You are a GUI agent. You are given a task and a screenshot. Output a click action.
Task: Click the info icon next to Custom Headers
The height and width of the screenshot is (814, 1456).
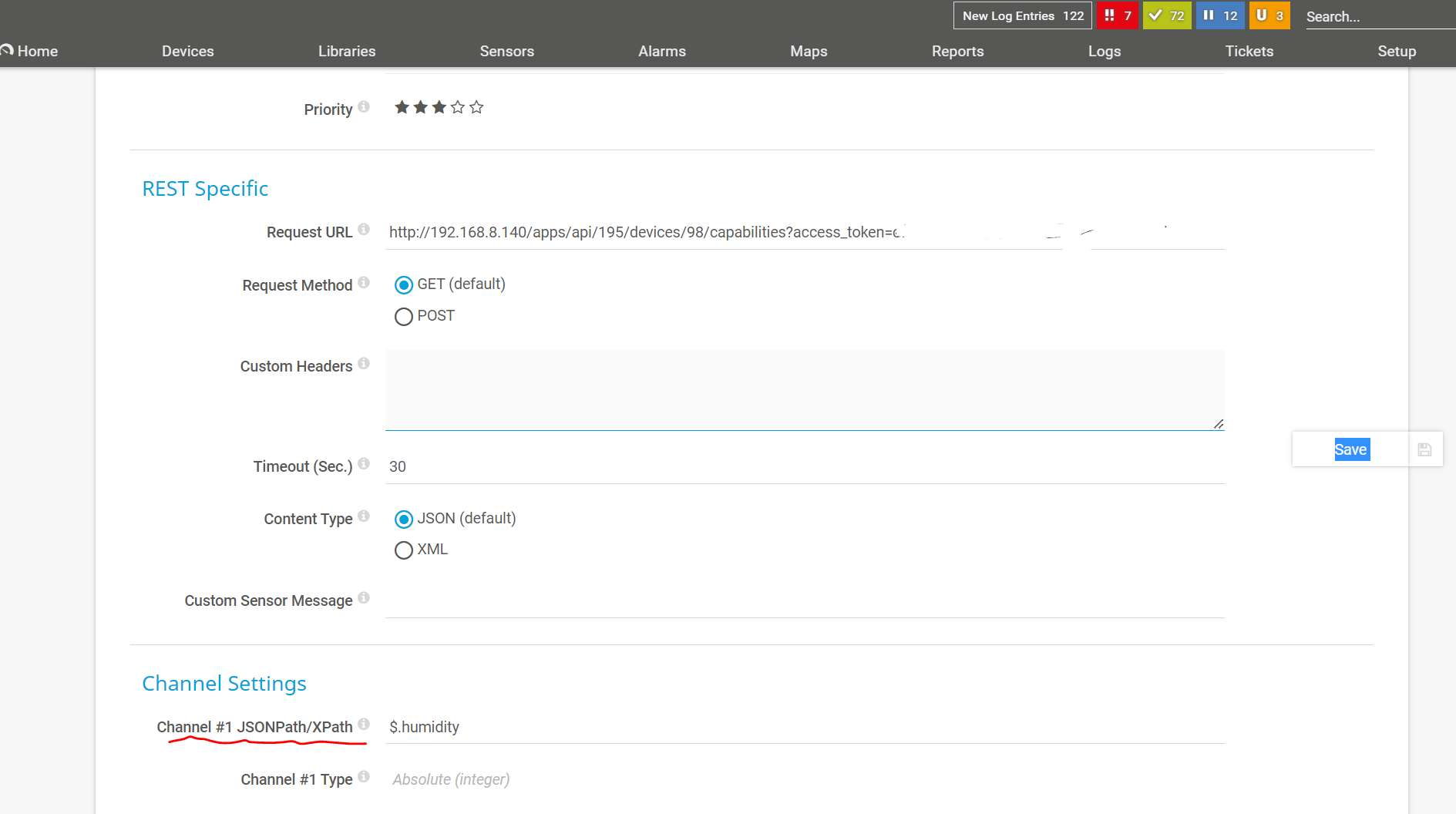click(364, 363)
